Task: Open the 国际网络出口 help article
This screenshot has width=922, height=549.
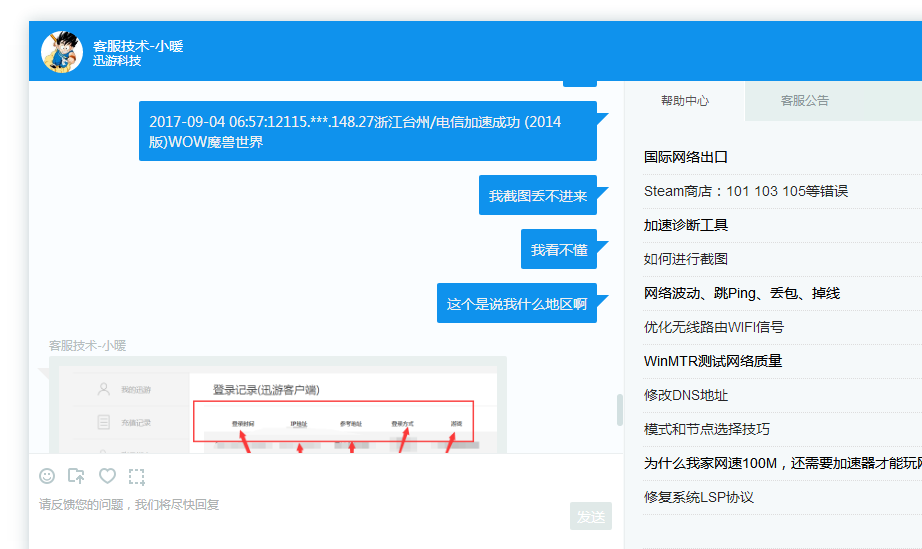Action: tap(686, 157)
